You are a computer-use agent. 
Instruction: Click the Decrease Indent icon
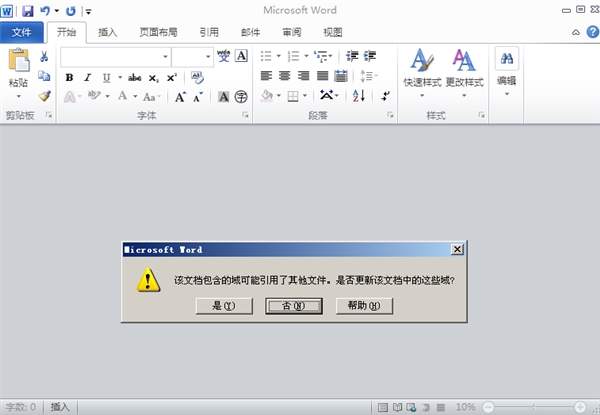[x=352, y=56]
